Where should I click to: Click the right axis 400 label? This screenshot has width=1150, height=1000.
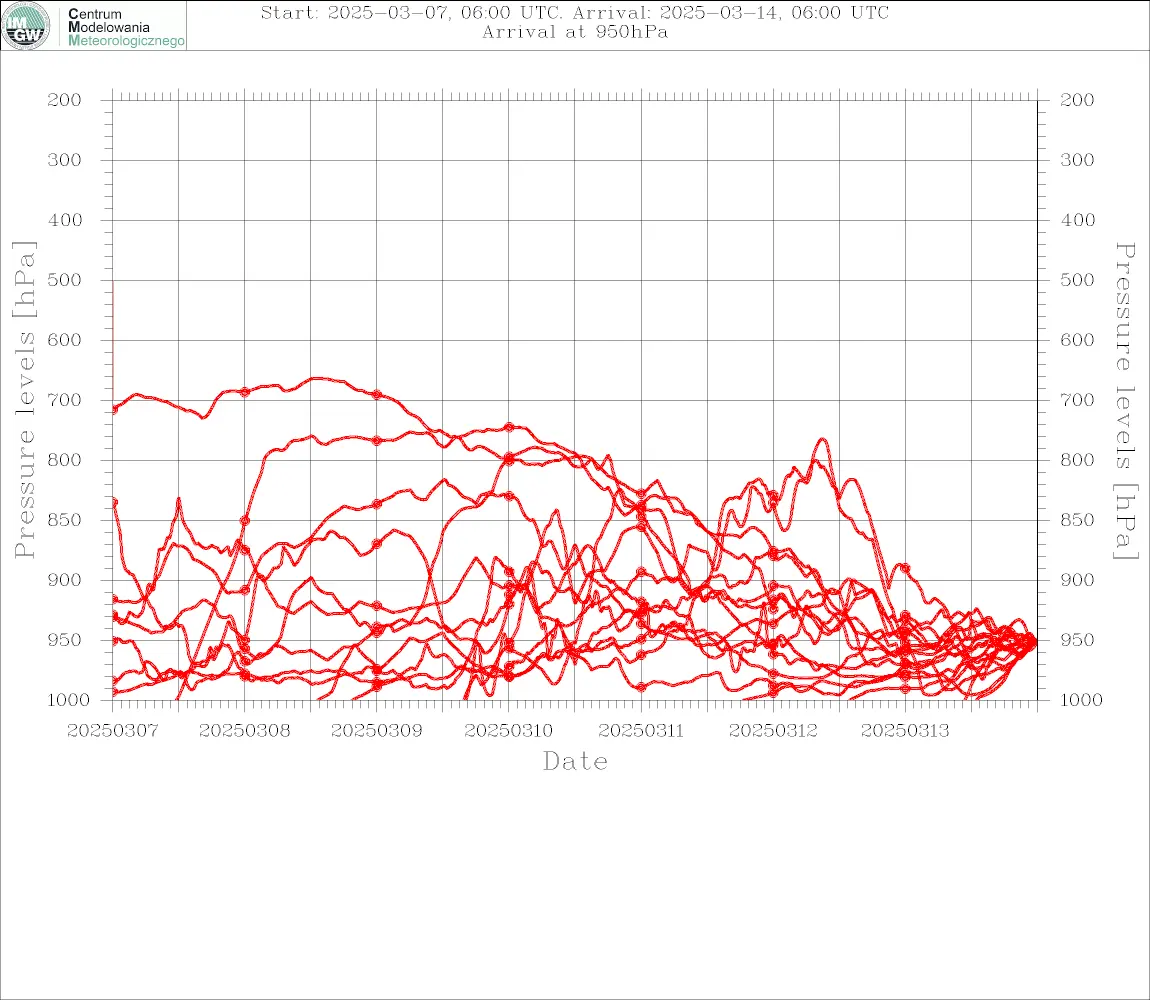[x=1077, y=220]
